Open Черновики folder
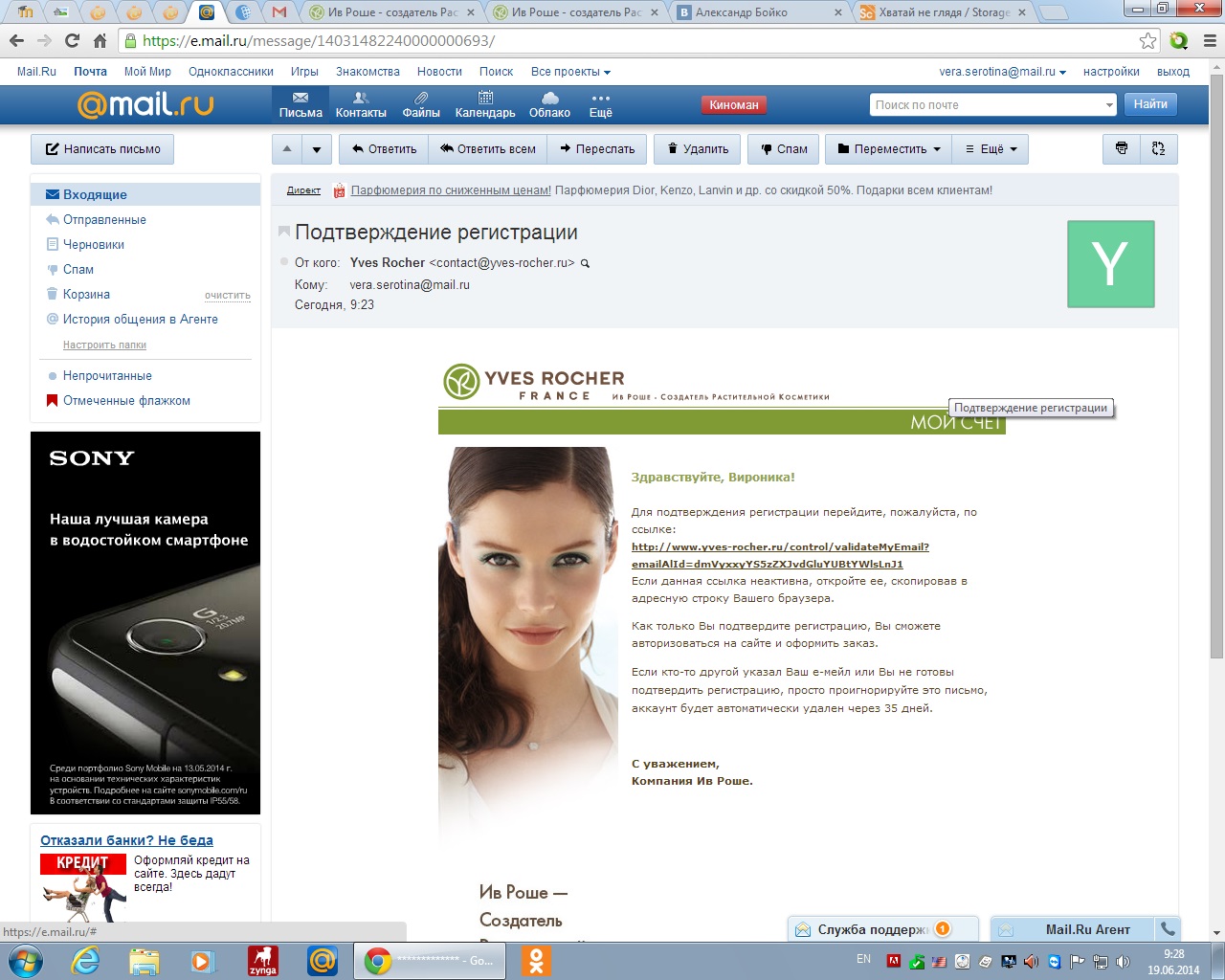Screen dimensions: 1225x980 tap(94, 244)
